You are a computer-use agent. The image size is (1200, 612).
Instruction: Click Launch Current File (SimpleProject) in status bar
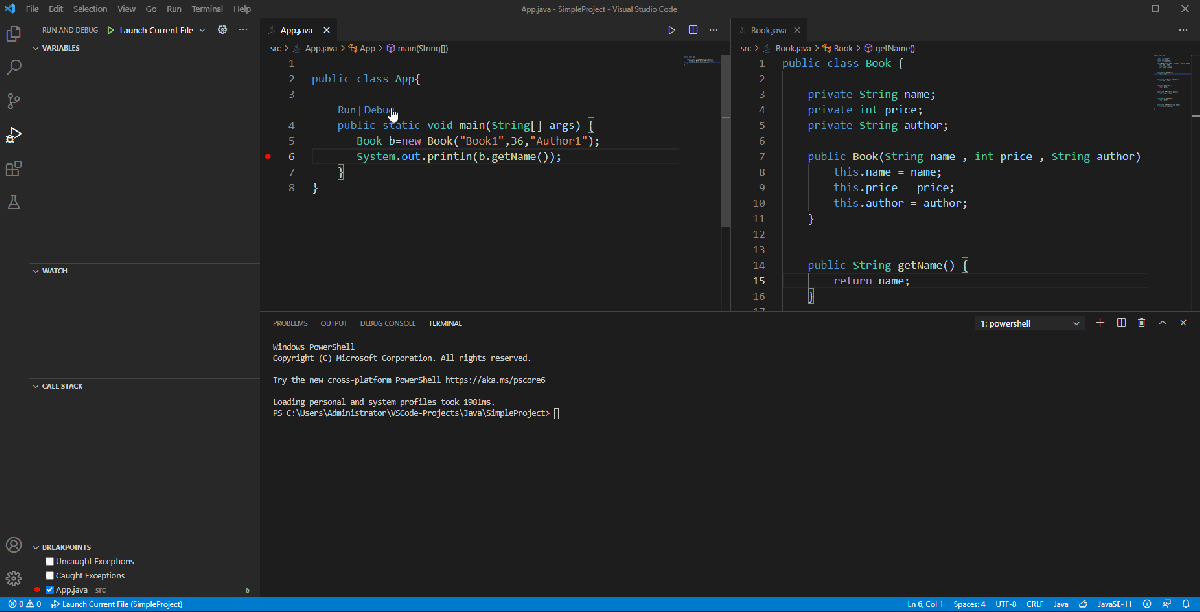(x=117, y=605)
